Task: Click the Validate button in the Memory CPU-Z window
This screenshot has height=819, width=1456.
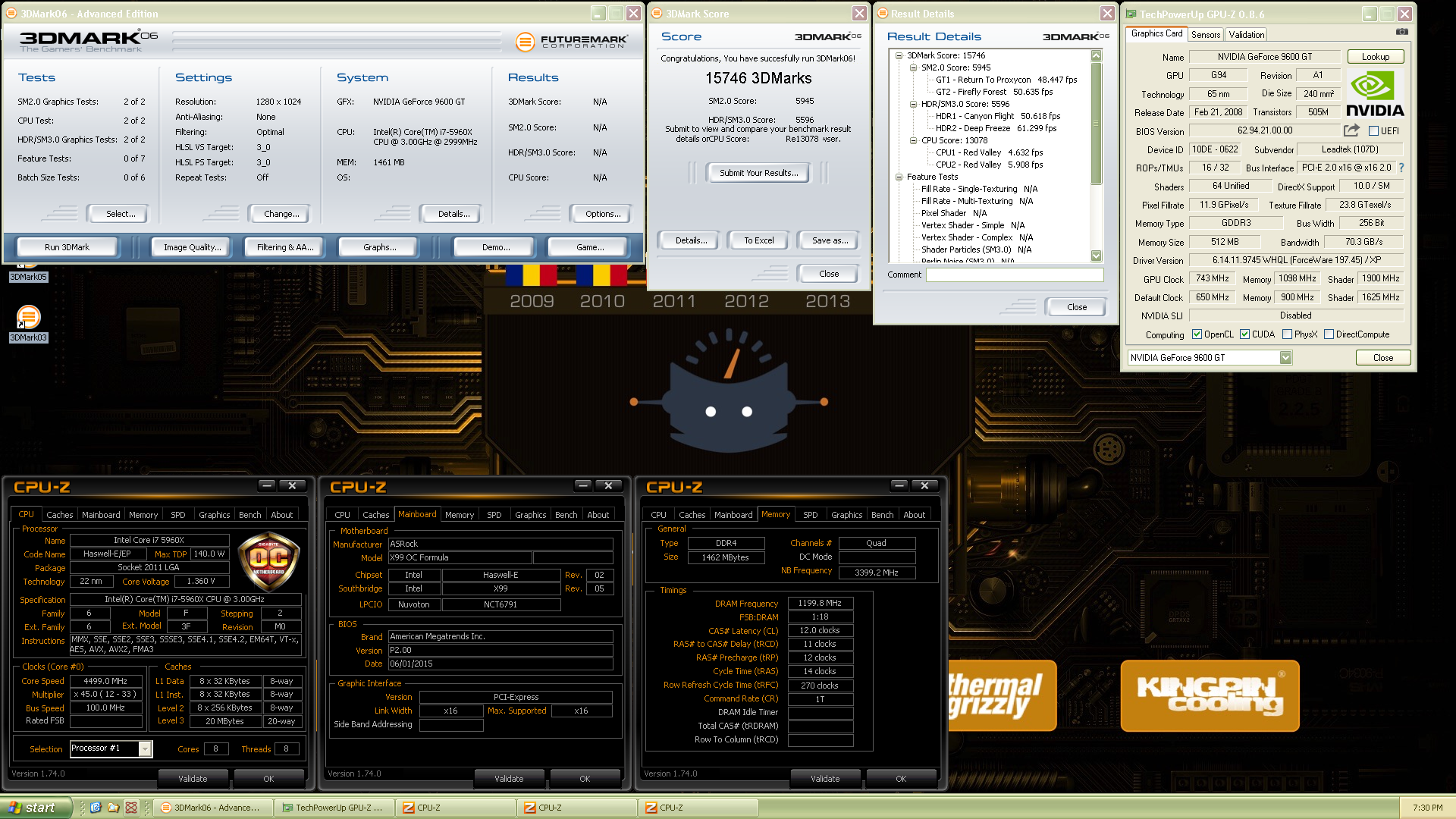Action: click(824, 779)
